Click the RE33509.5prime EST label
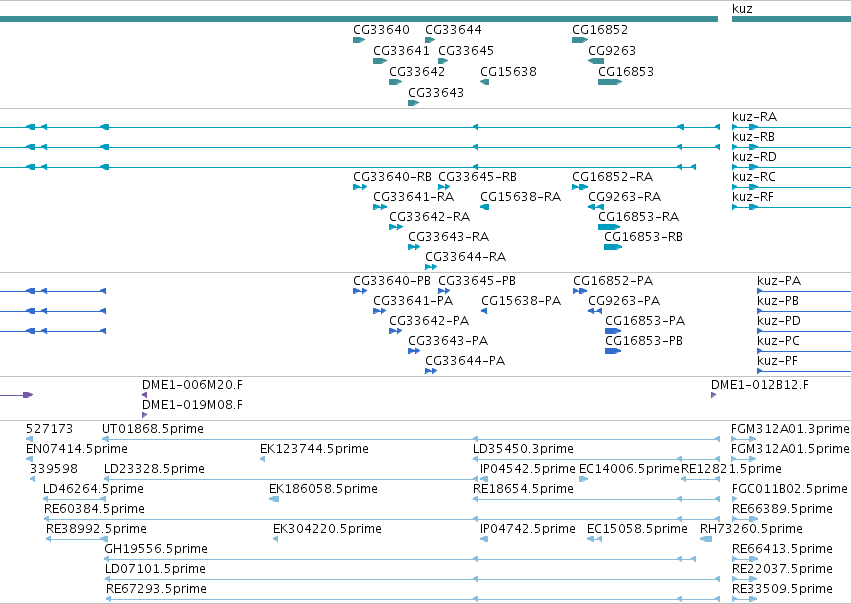 [782, 589]
